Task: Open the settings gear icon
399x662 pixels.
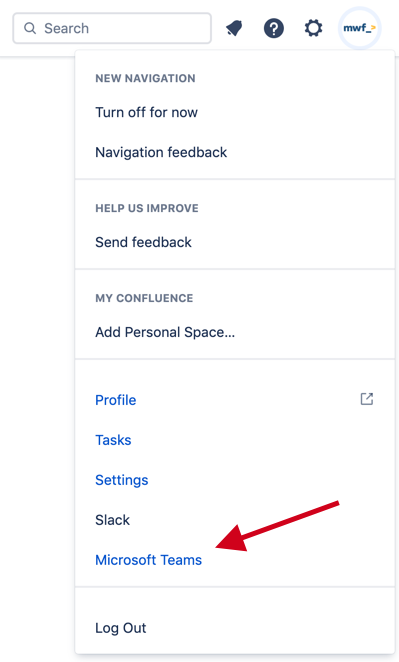Action: [313, 28]
